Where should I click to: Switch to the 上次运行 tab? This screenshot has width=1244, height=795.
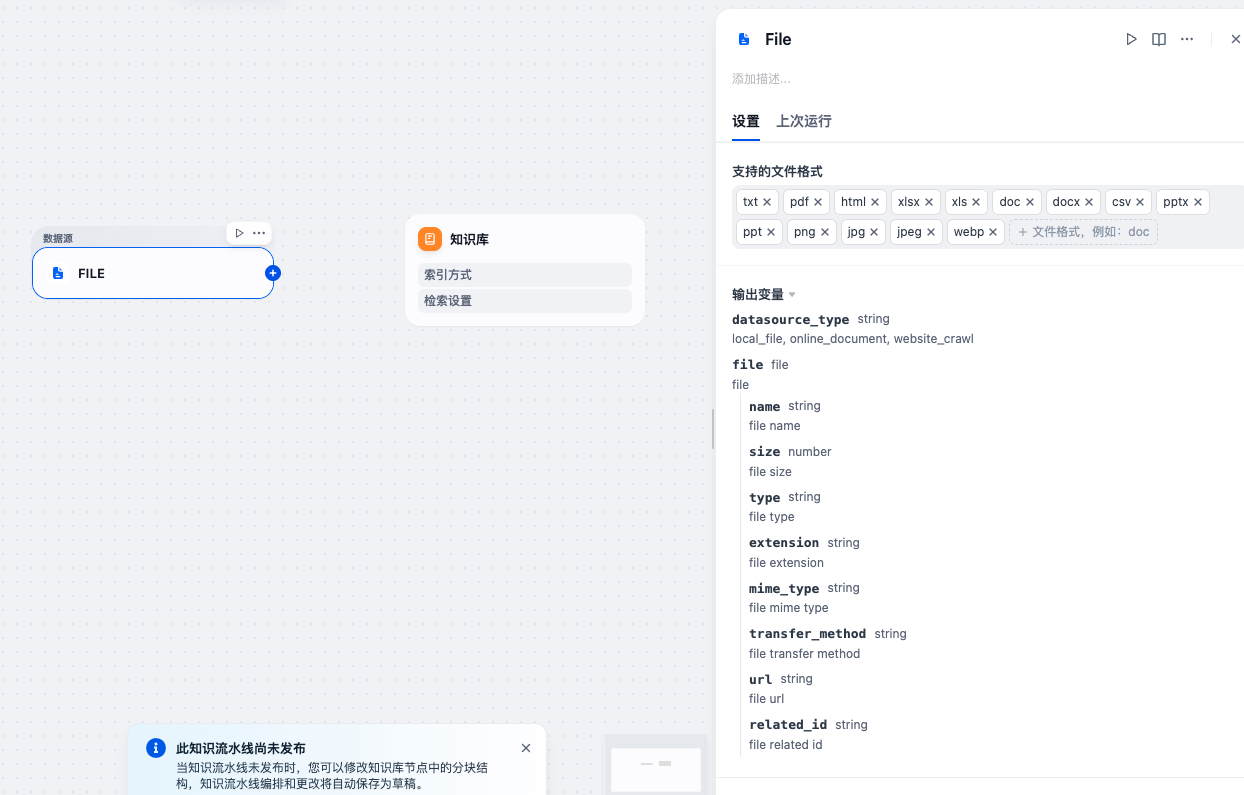coord(805,121)
